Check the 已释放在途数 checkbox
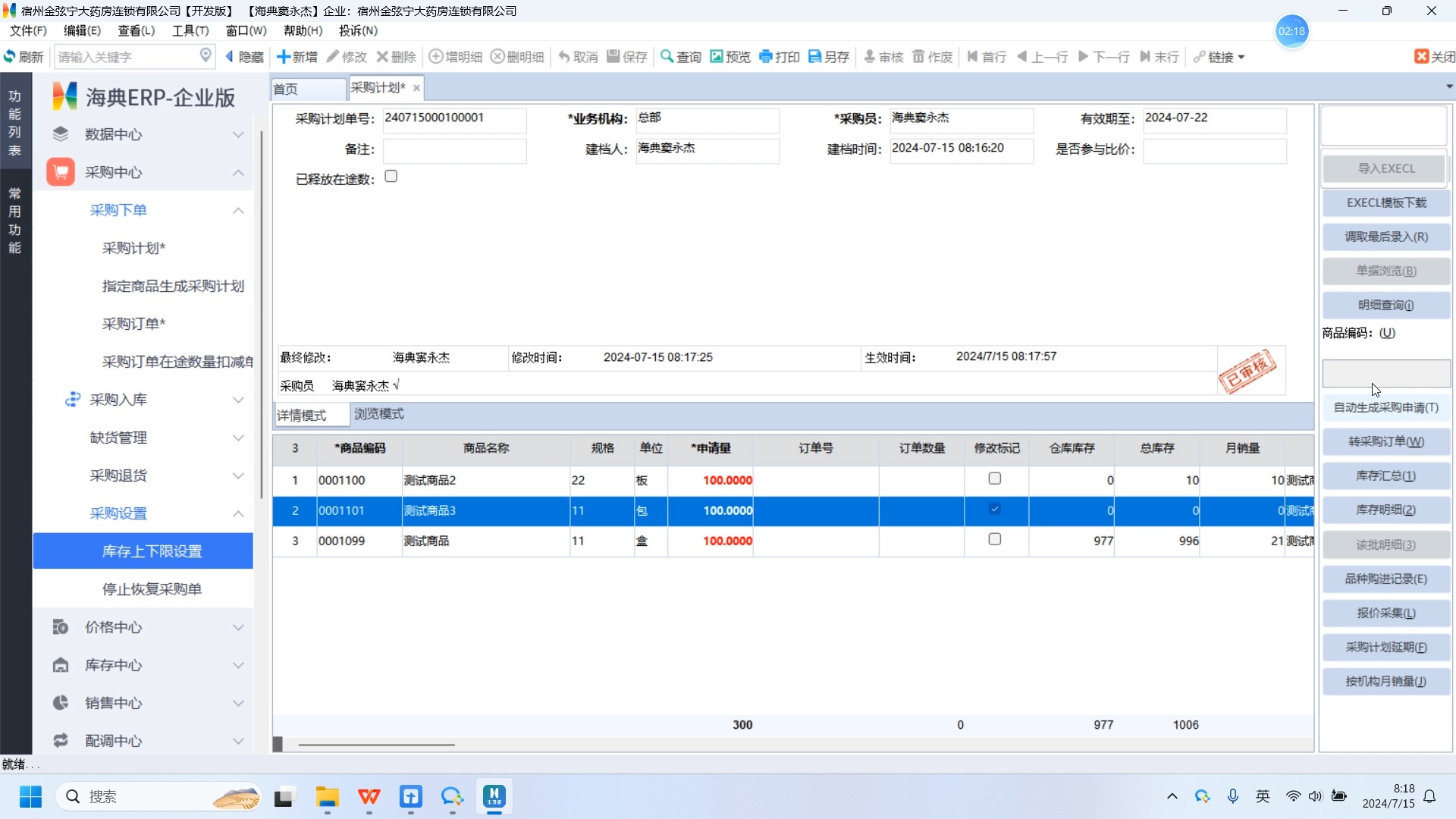The image size is (1456, 819). (391, 175)
